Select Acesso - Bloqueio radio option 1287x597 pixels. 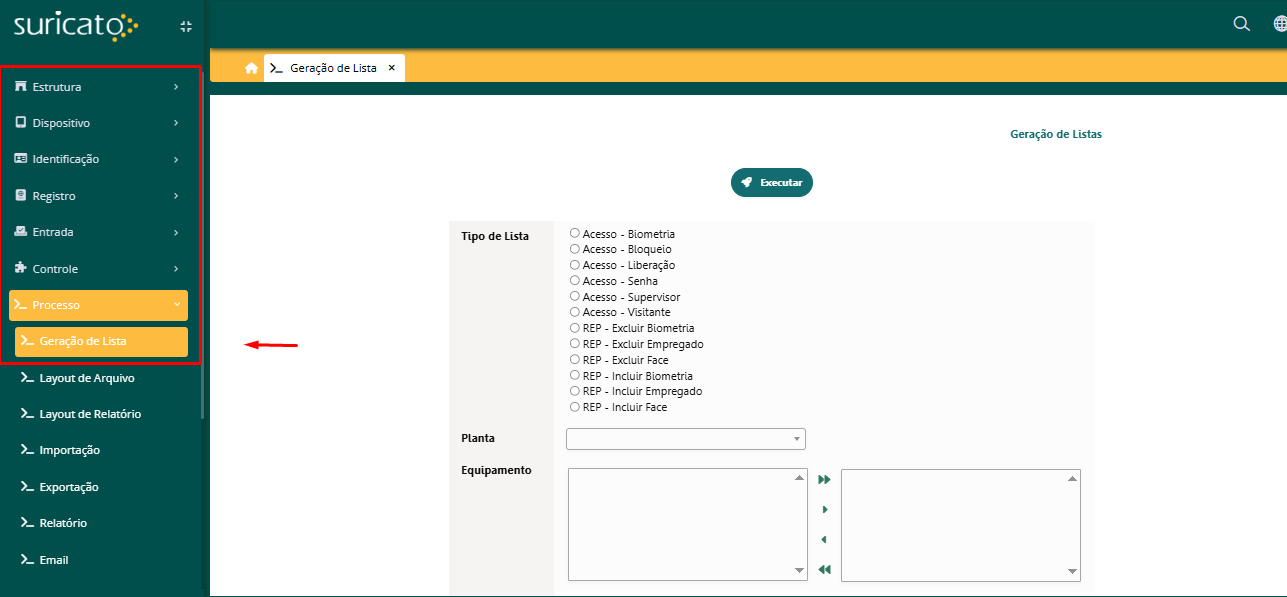[575, 249]
